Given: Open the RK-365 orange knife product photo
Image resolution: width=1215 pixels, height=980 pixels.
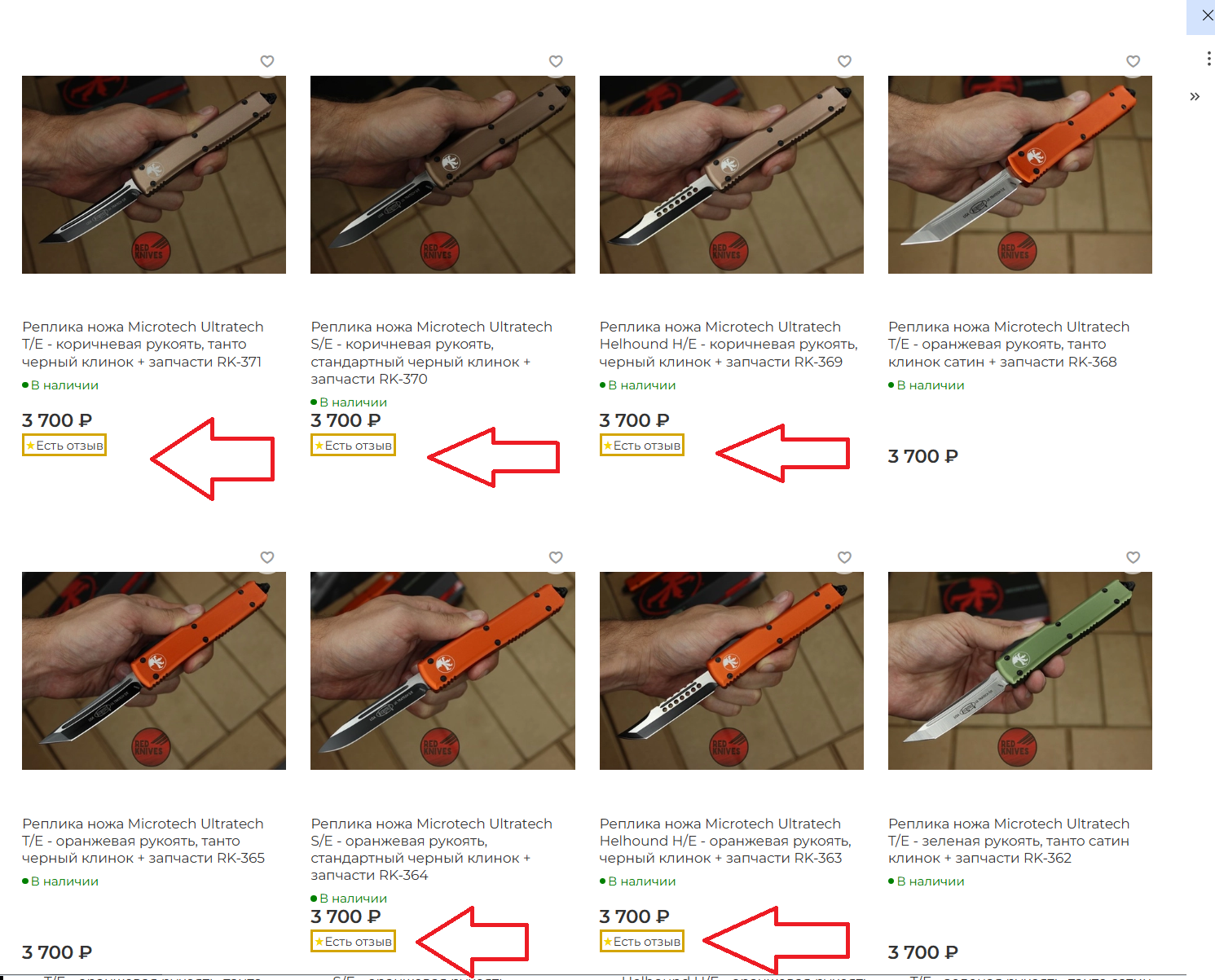Looking at the screenshot, I should [x=154, y=670].
